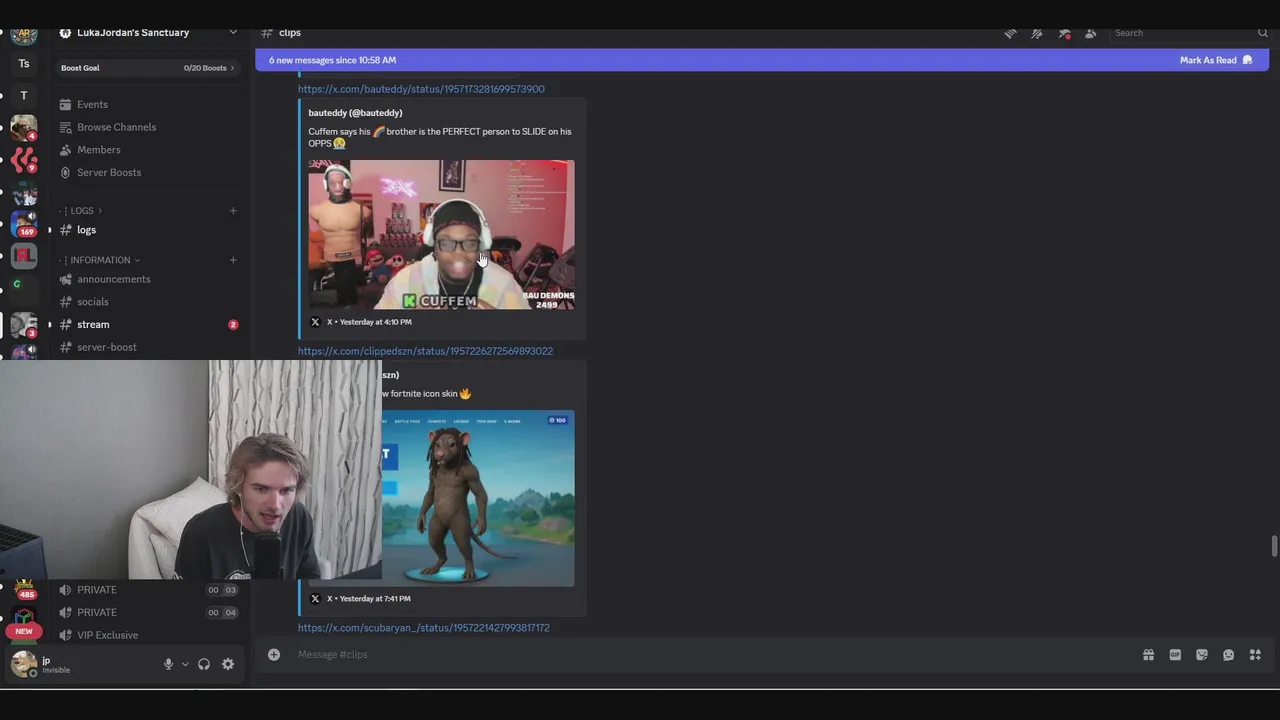Open microphone input options dropdown arrow

click(x=185, y=664)
